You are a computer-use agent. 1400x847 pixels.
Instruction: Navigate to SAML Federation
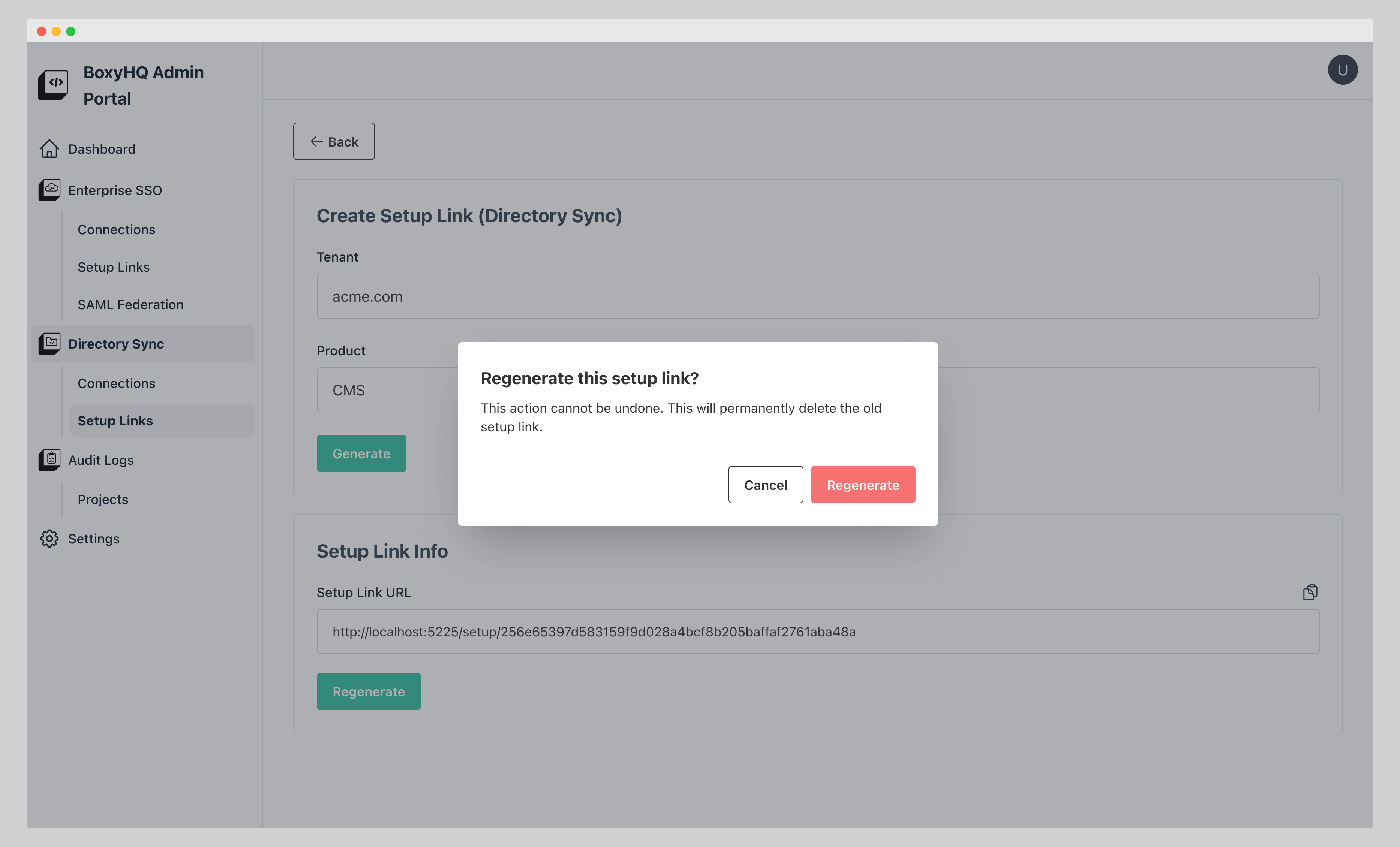(130, 304)
